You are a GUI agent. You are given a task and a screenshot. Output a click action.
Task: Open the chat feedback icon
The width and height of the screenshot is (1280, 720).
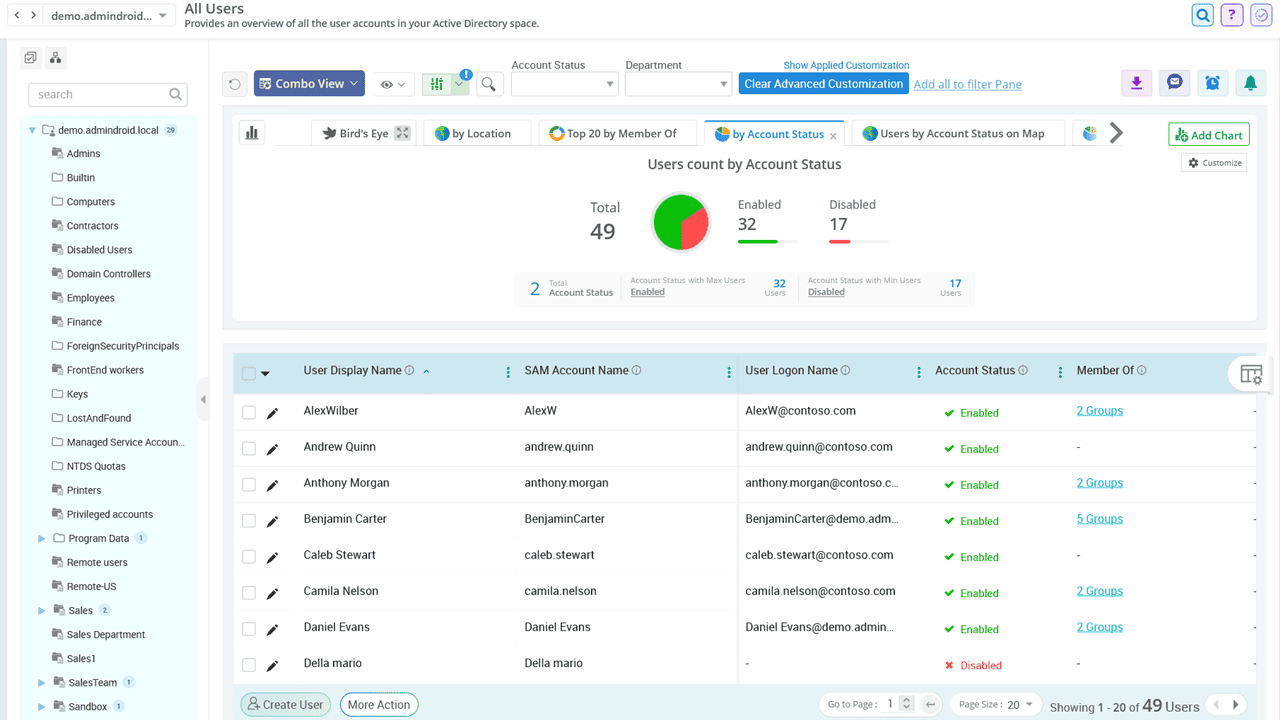[1175, 83]
